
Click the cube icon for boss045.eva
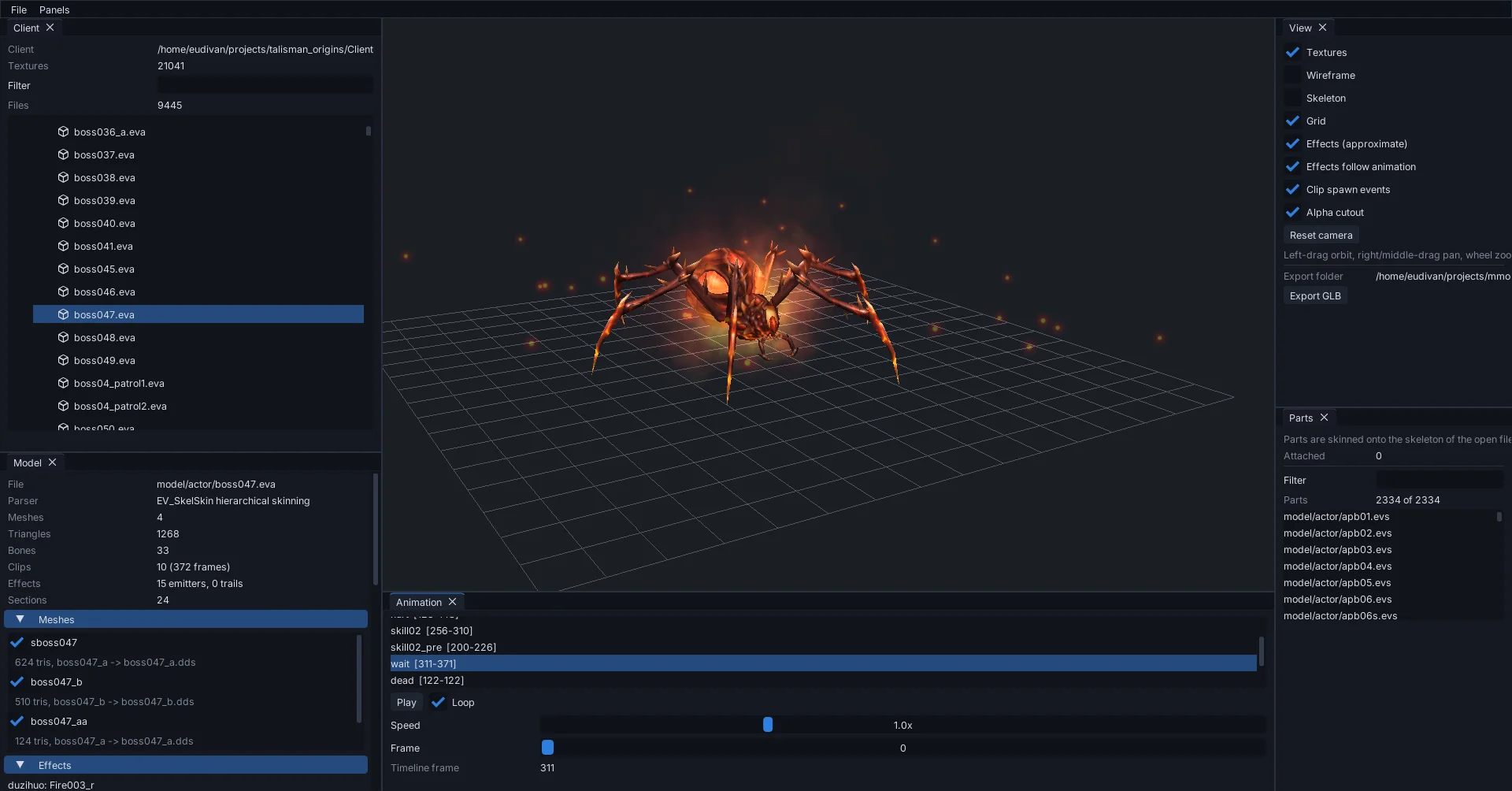tap(63, 269)
